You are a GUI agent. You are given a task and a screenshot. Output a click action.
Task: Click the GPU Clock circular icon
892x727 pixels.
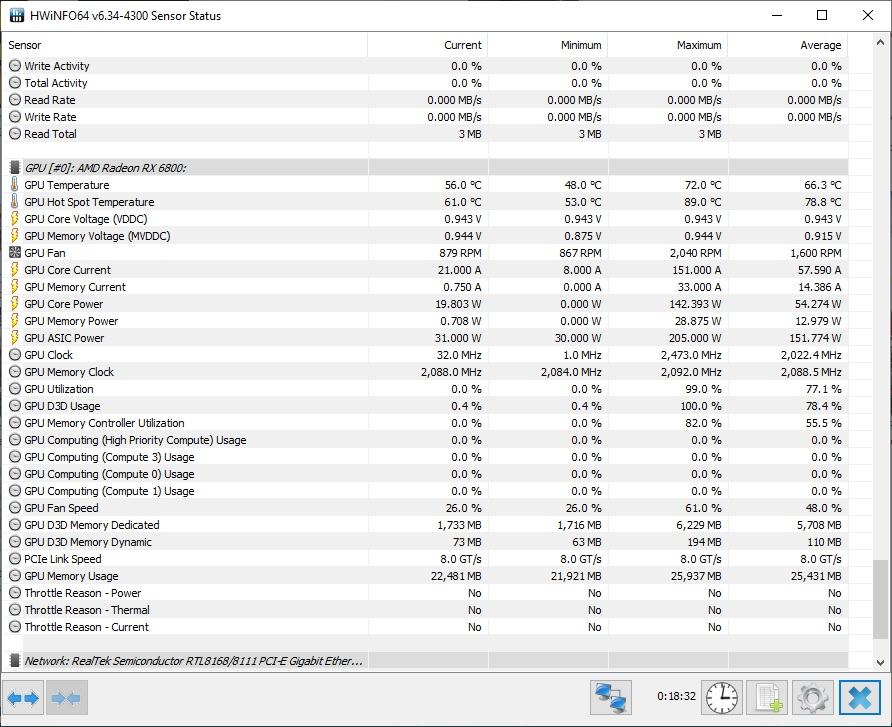(15, 355)
